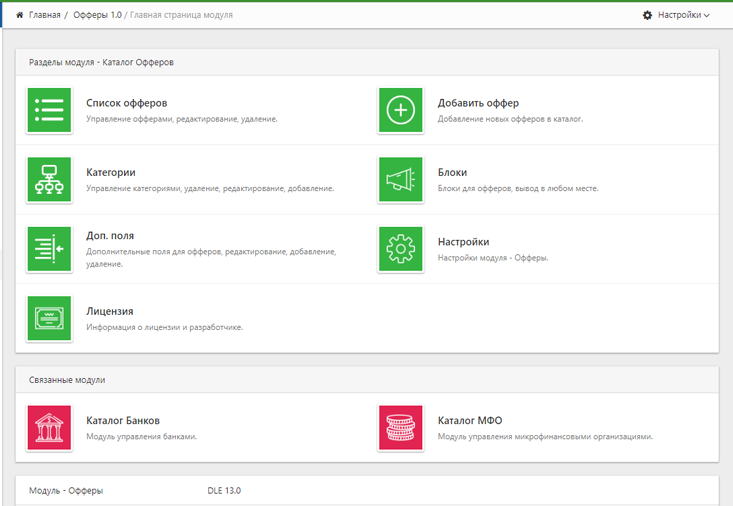Click the Категории heading text
The width and height of the screenshot is (733, 506).
[111, 172]
